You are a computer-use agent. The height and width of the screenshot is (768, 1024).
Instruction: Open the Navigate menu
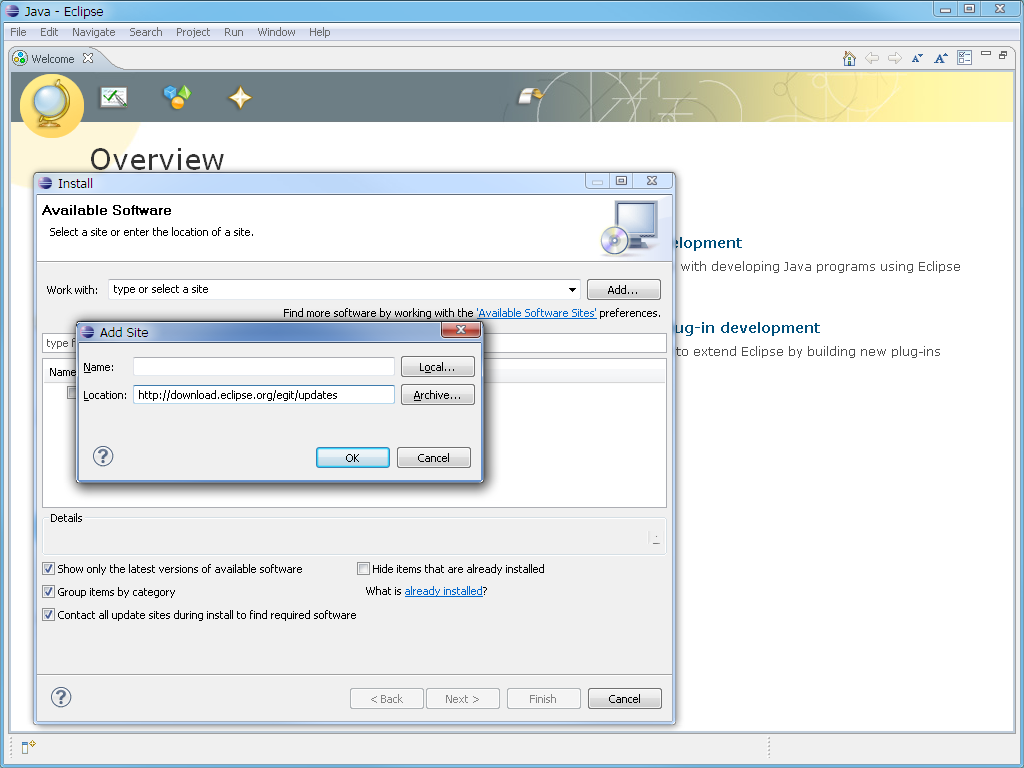[x=93, y=32]
